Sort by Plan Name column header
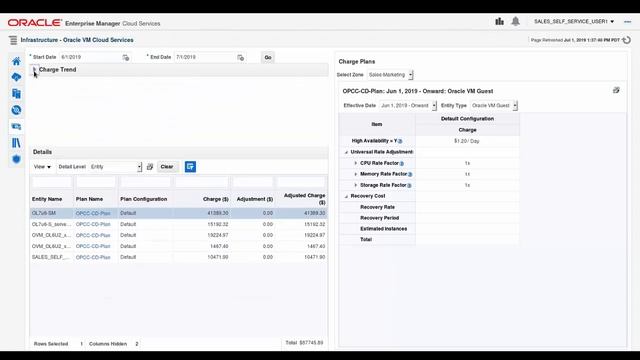This screenshot has height=360, width=640. pyautogui.click(x=89, y=199)
